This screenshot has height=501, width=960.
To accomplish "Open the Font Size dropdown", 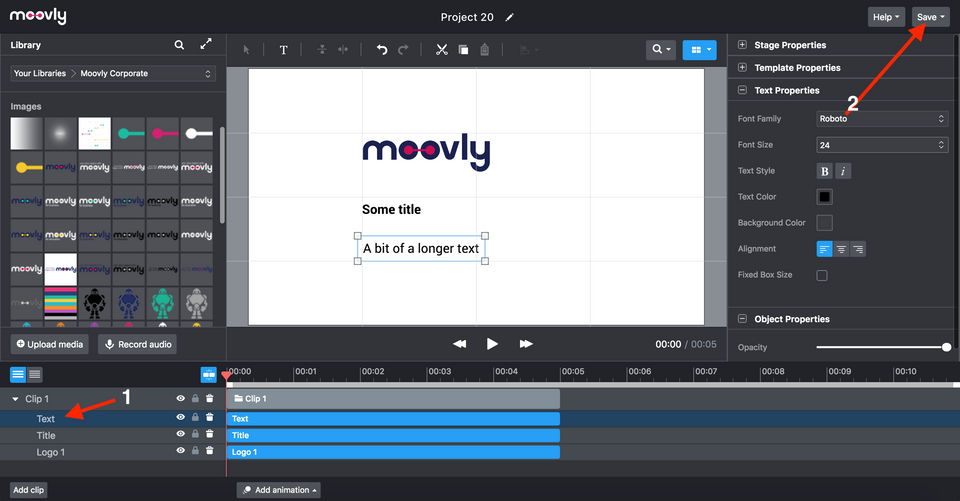I will 882,145.
